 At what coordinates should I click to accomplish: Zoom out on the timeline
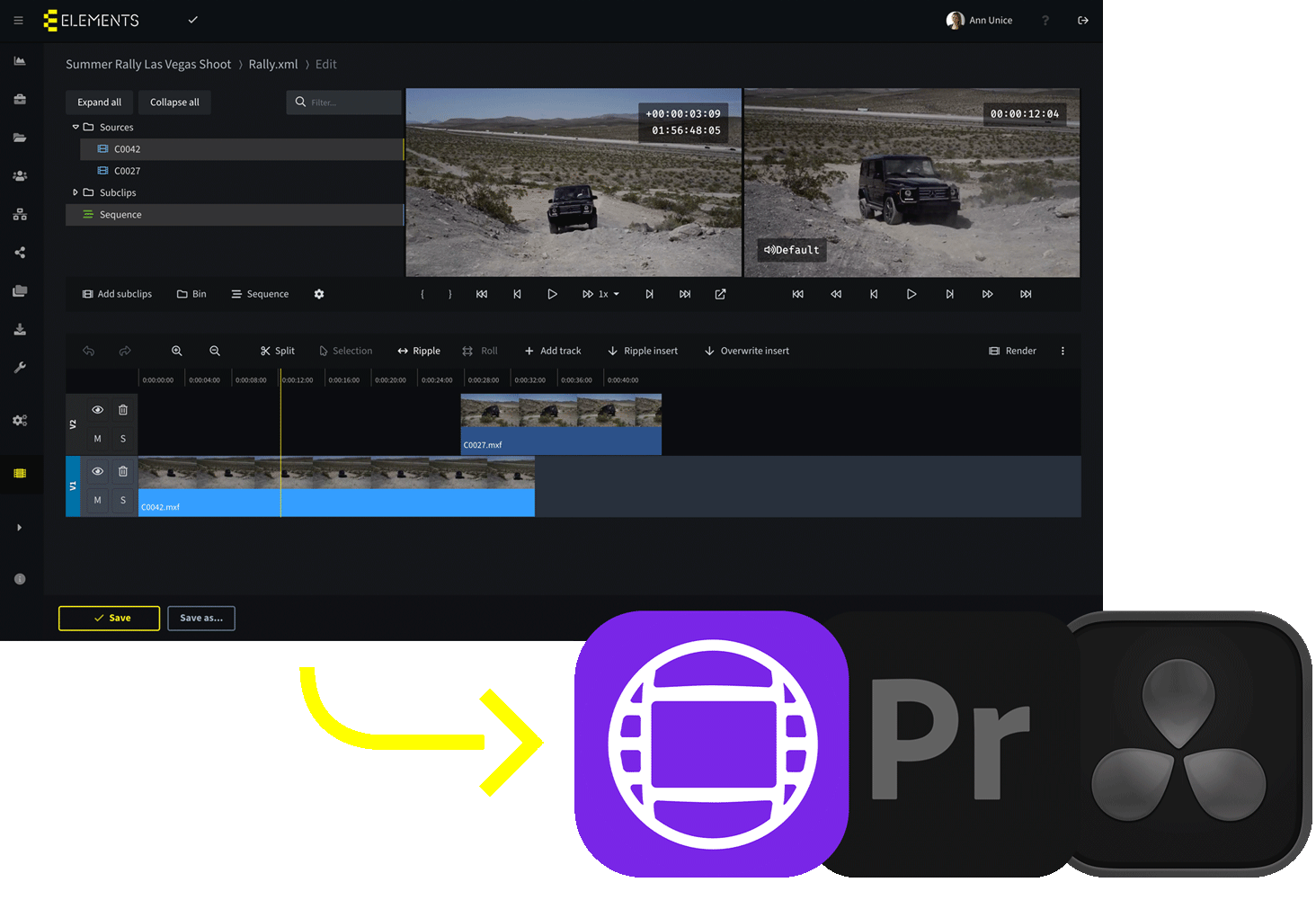(215, 351)
